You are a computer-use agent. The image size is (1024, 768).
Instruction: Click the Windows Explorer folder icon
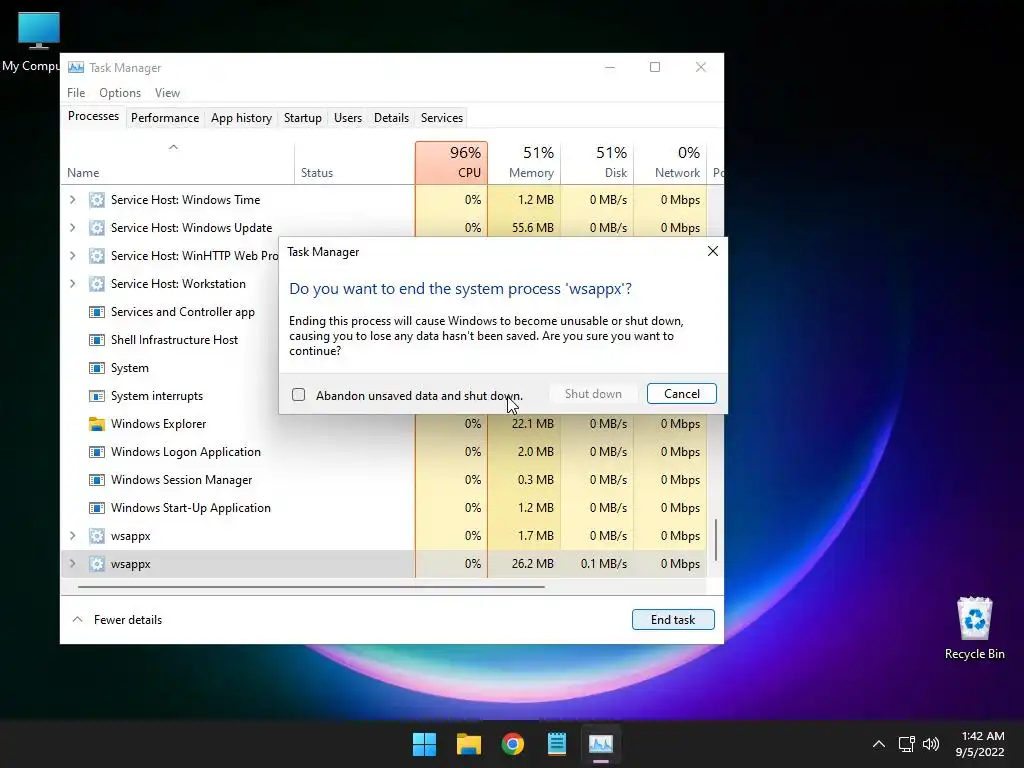coord(97,424)
